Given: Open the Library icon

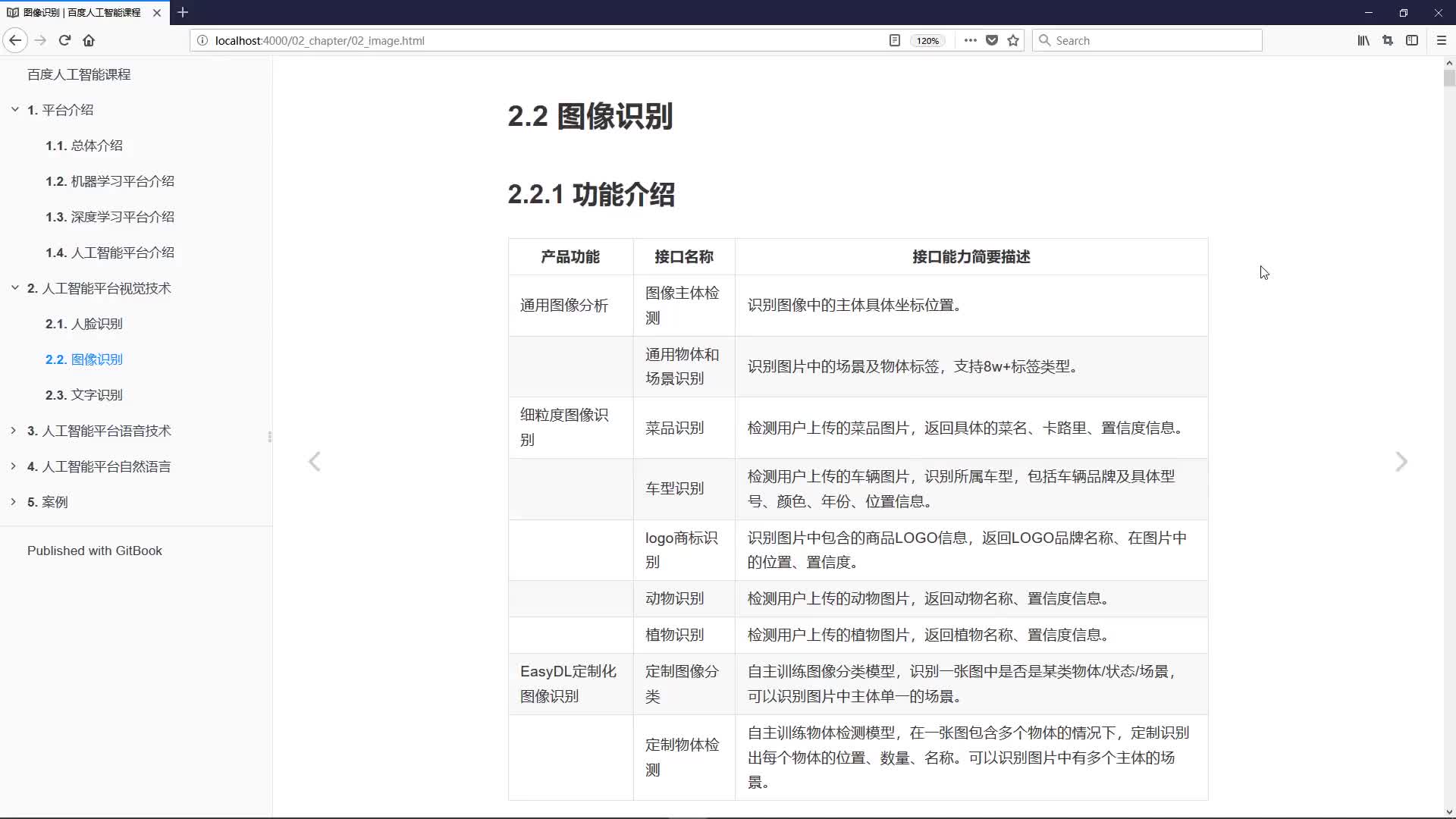Looking at the screenshot, I should (1363, 40).
